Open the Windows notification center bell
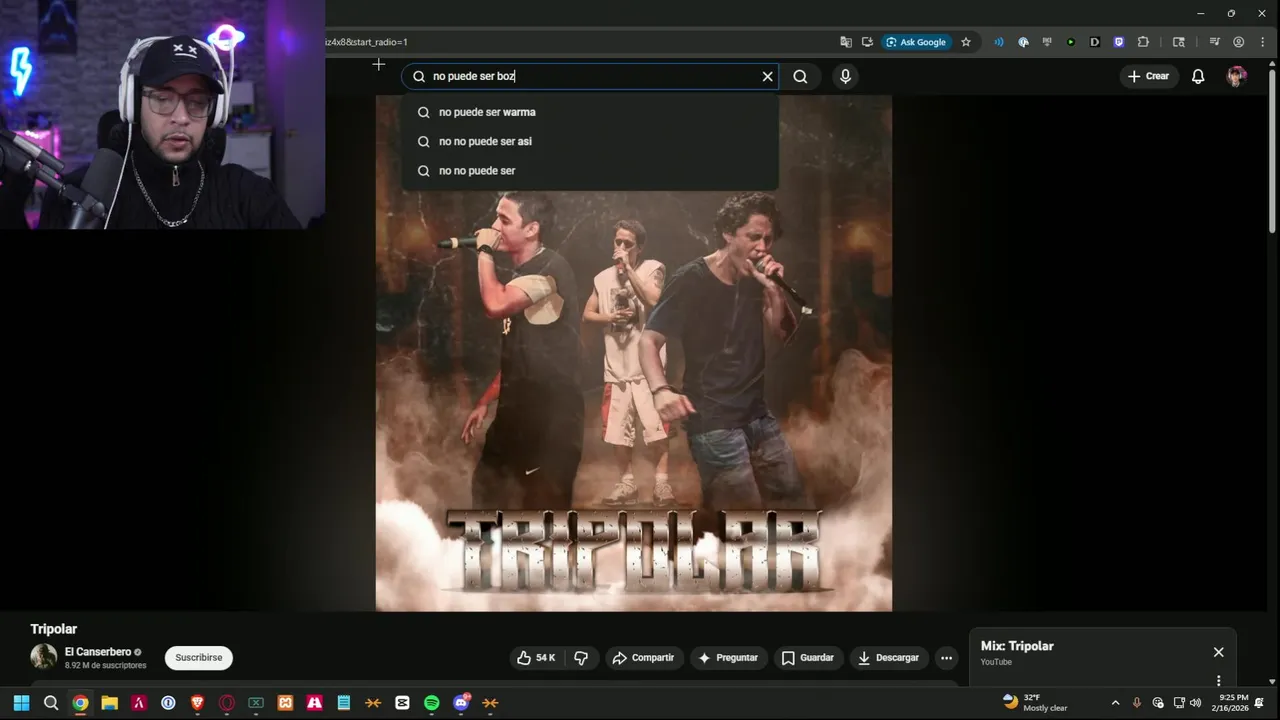1280x720 pixels. (x=1260, y=702)
